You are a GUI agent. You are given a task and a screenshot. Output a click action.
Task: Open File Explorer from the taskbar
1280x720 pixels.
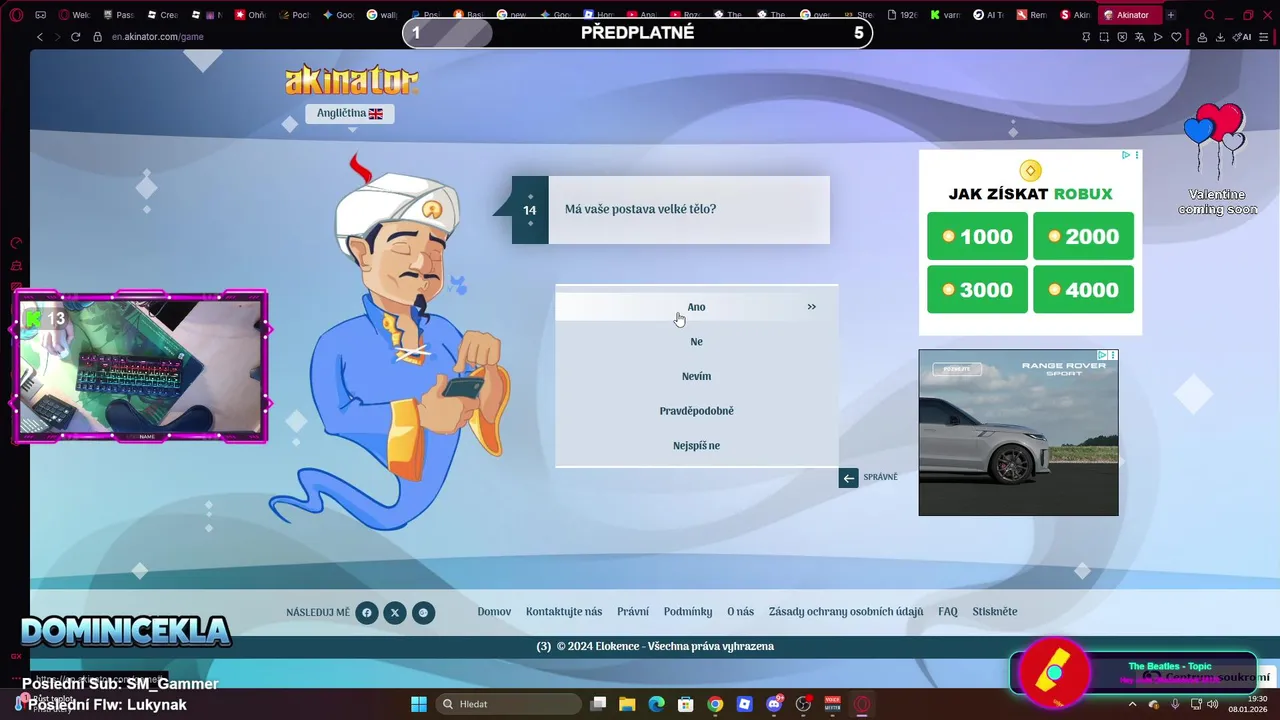click(627, 704)
